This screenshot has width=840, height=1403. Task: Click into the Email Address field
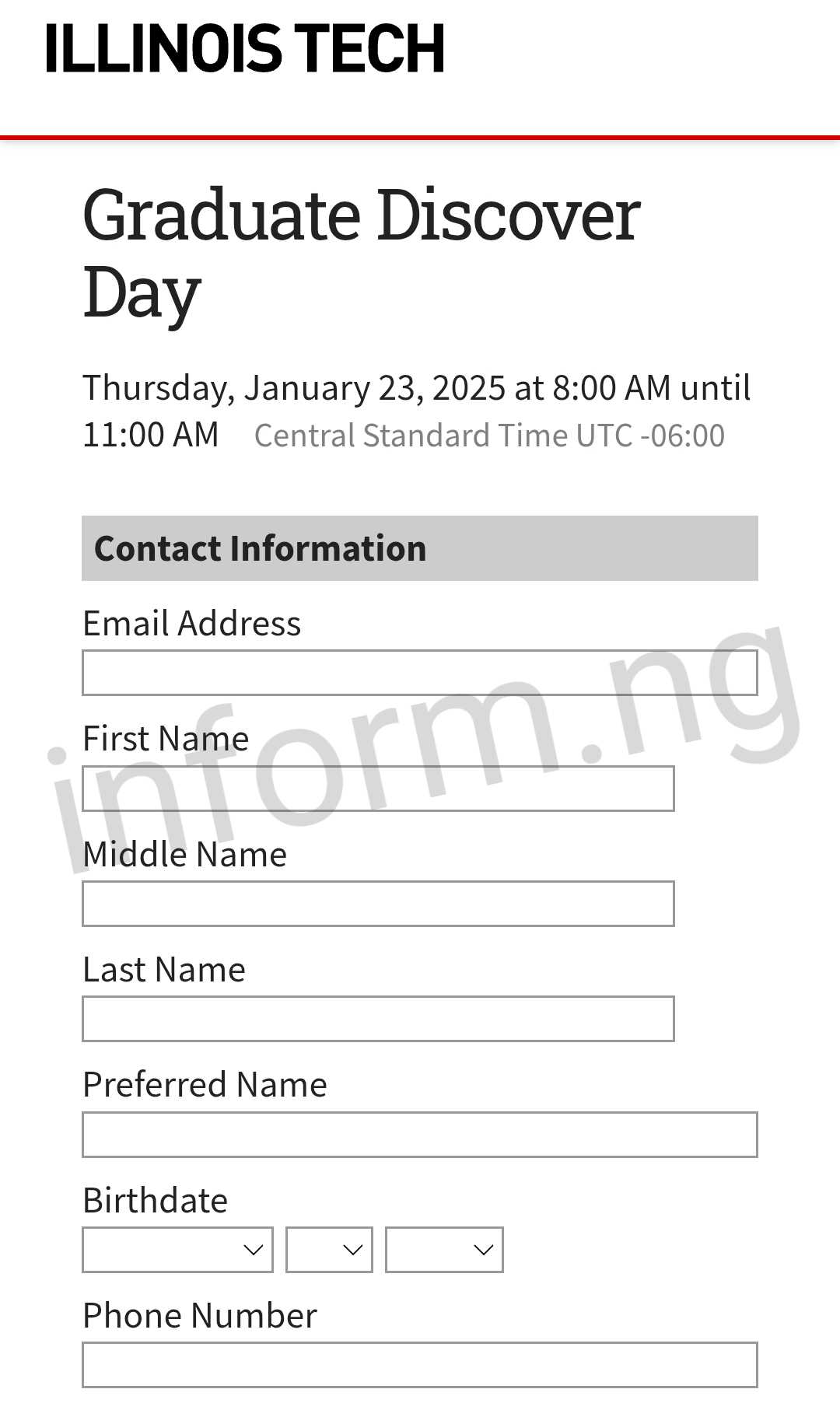[420, 673]
